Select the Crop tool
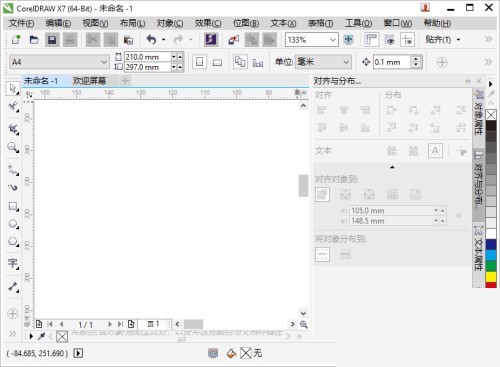Image resolution: width=500 pixels, height=367 pixels. click(13, 129)
